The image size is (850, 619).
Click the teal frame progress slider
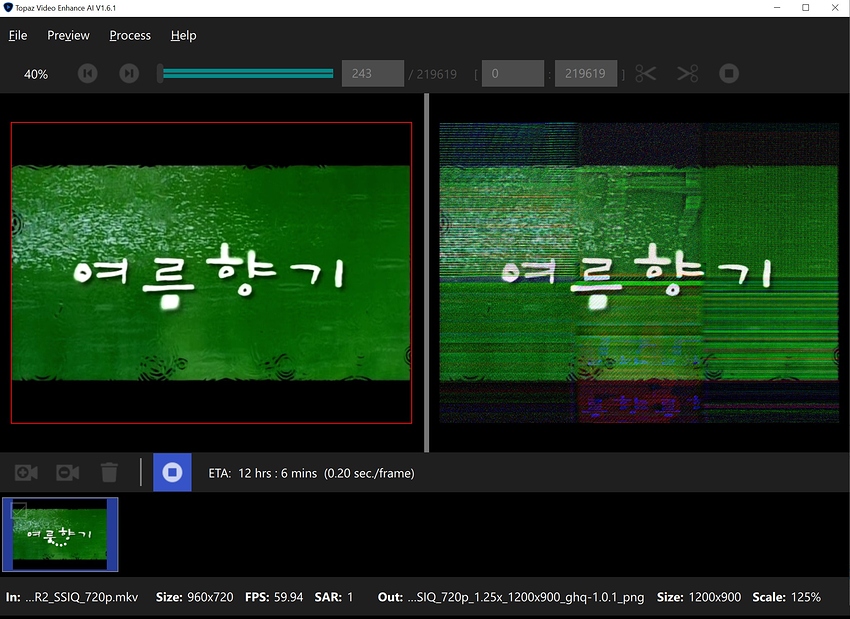[x=248, y=73]
